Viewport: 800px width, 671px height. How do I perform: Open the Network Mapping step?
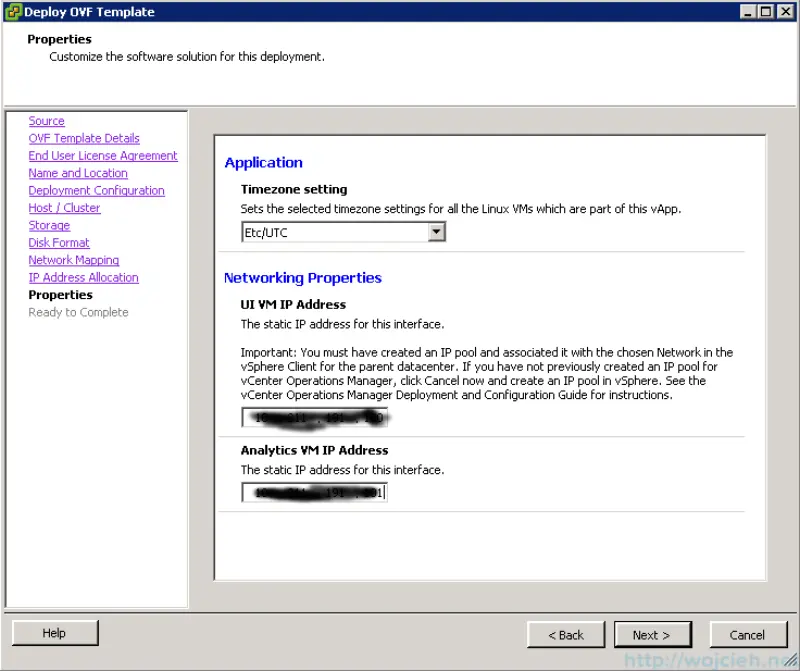point(73,260)
